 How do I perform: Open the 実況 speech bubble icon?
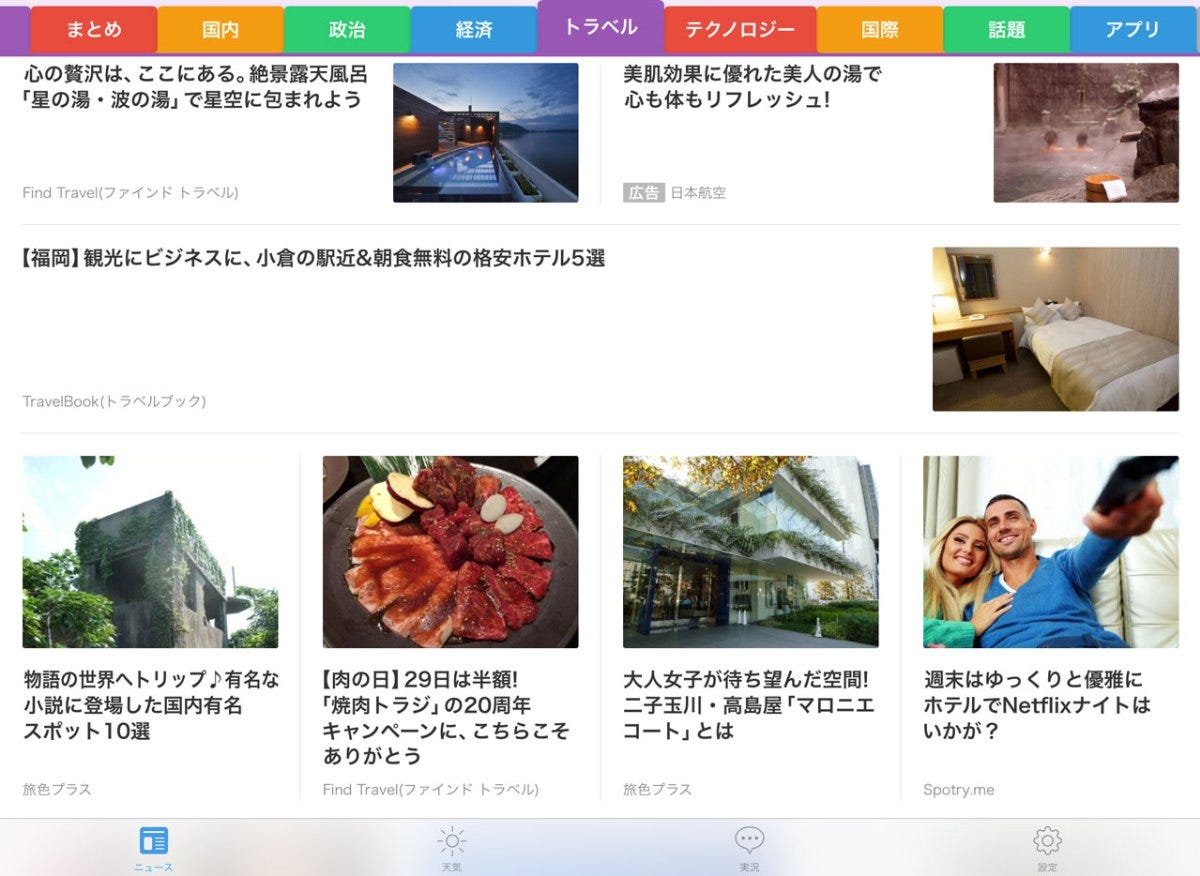click(x=749, y=840)
